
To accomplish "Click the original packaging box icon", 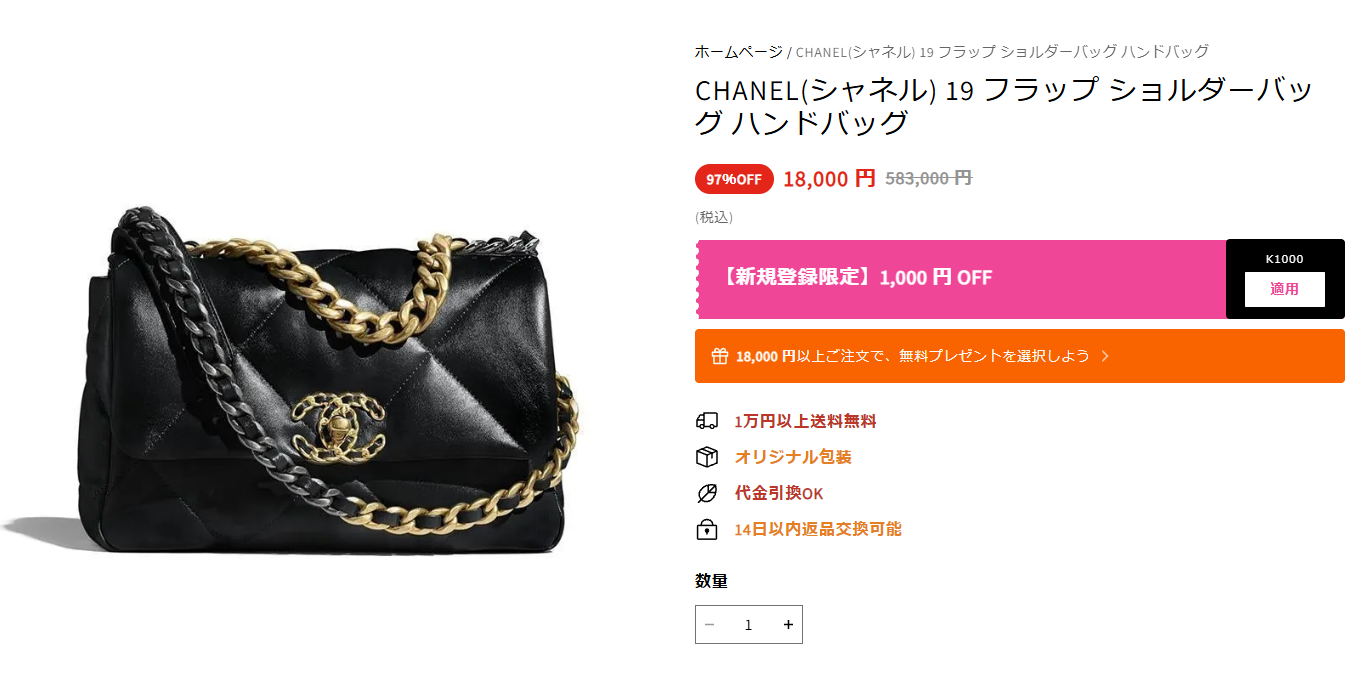I will [707, 457].
